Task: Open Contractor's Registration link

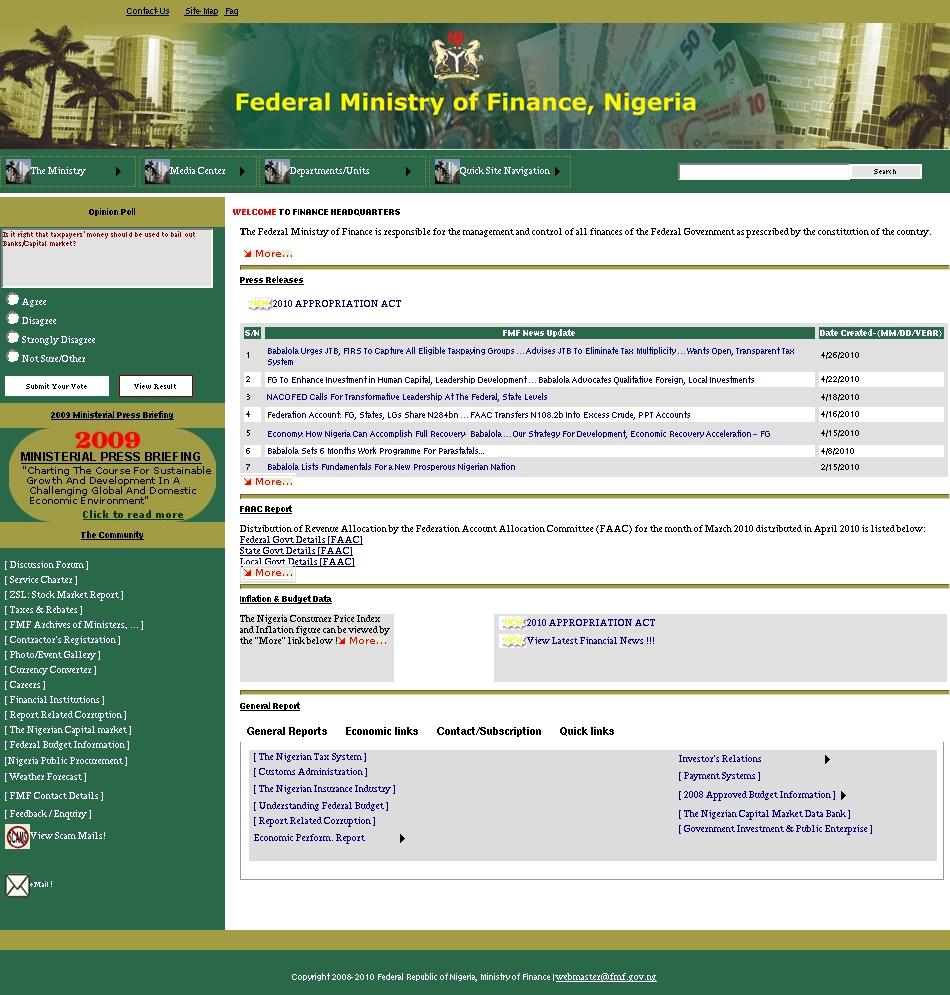Action: click(62, 640)
